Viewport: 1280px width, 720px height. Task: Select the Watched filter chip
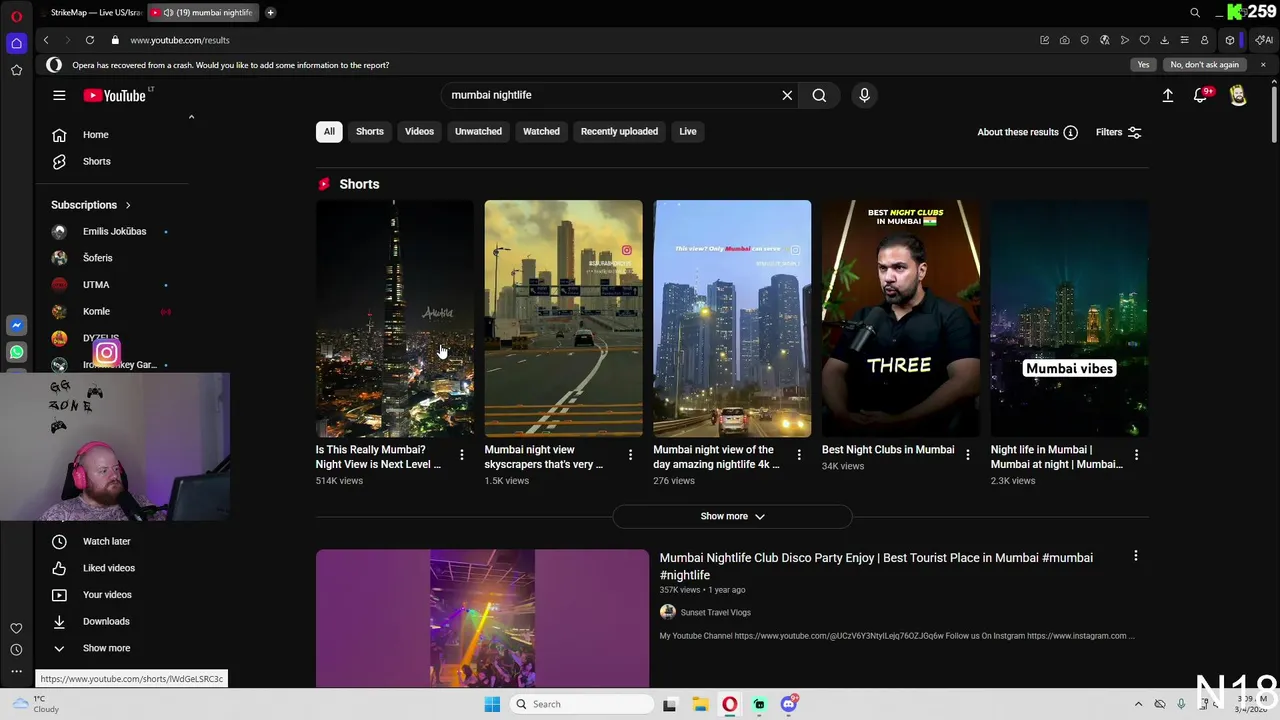(x=541, y=131)
